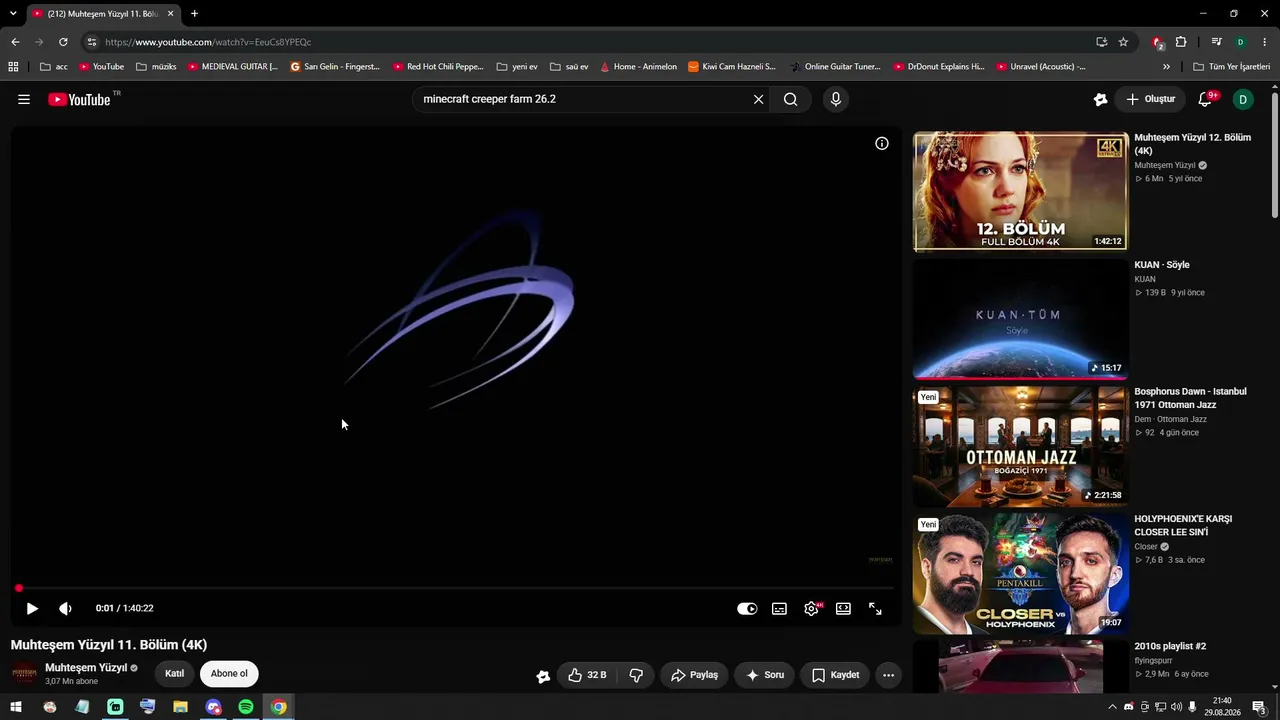Enter fullscreen mode
Viewport: 1280px width, 720px height.
[875, 608]
